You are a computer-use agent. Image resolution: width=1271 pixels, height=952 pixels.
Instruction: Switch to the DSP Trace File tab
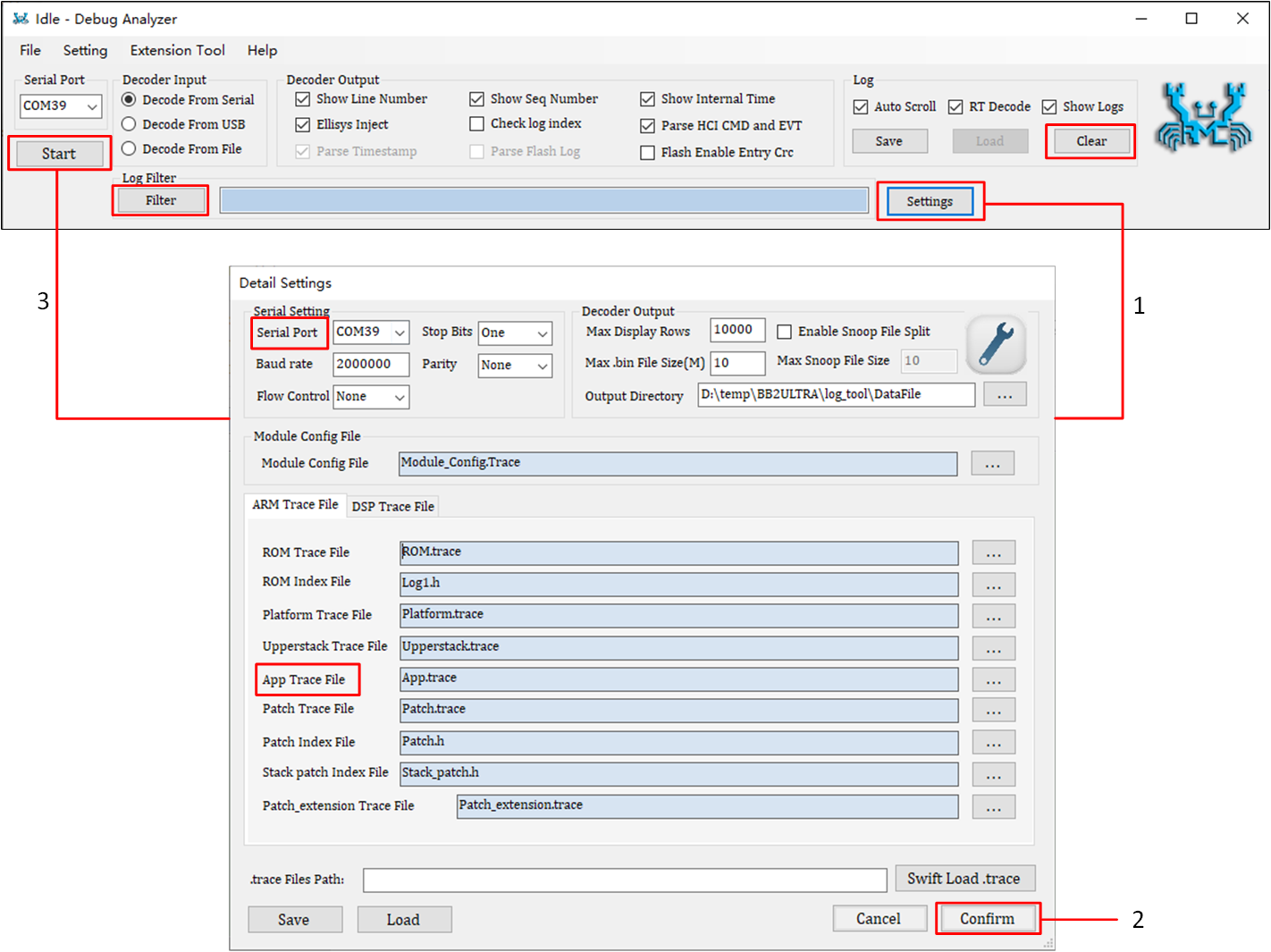point(392,507)
